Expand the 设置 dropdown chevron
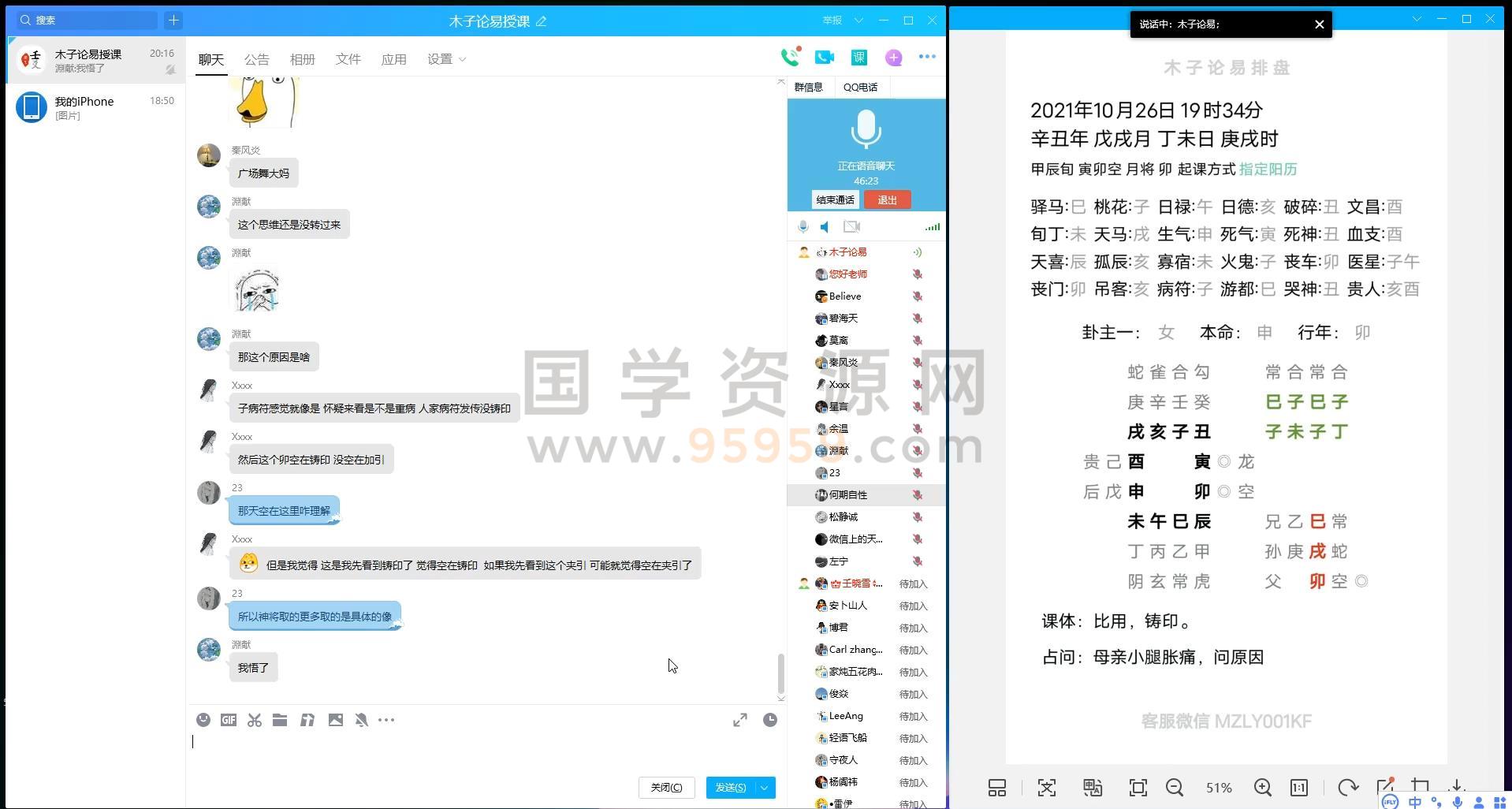 pyautogui.click(x=461, y=58)
